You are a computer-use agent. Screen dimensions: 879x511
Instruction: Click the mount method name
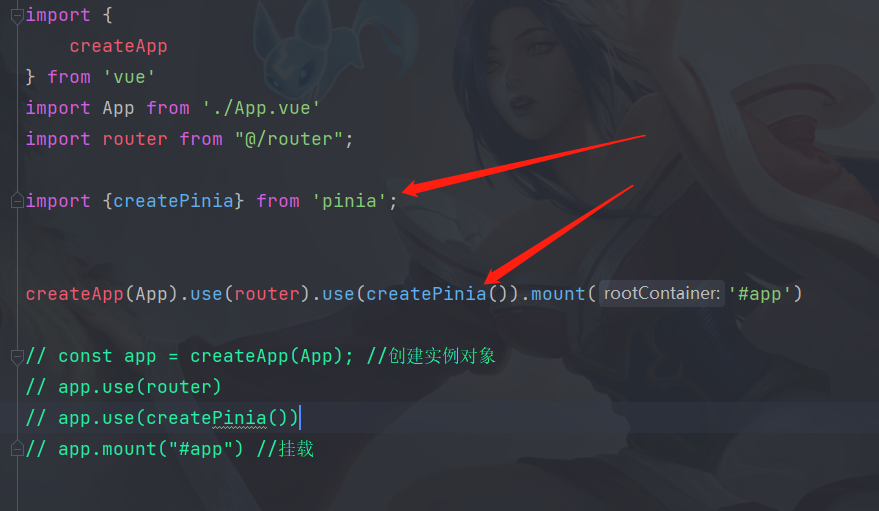558,294
